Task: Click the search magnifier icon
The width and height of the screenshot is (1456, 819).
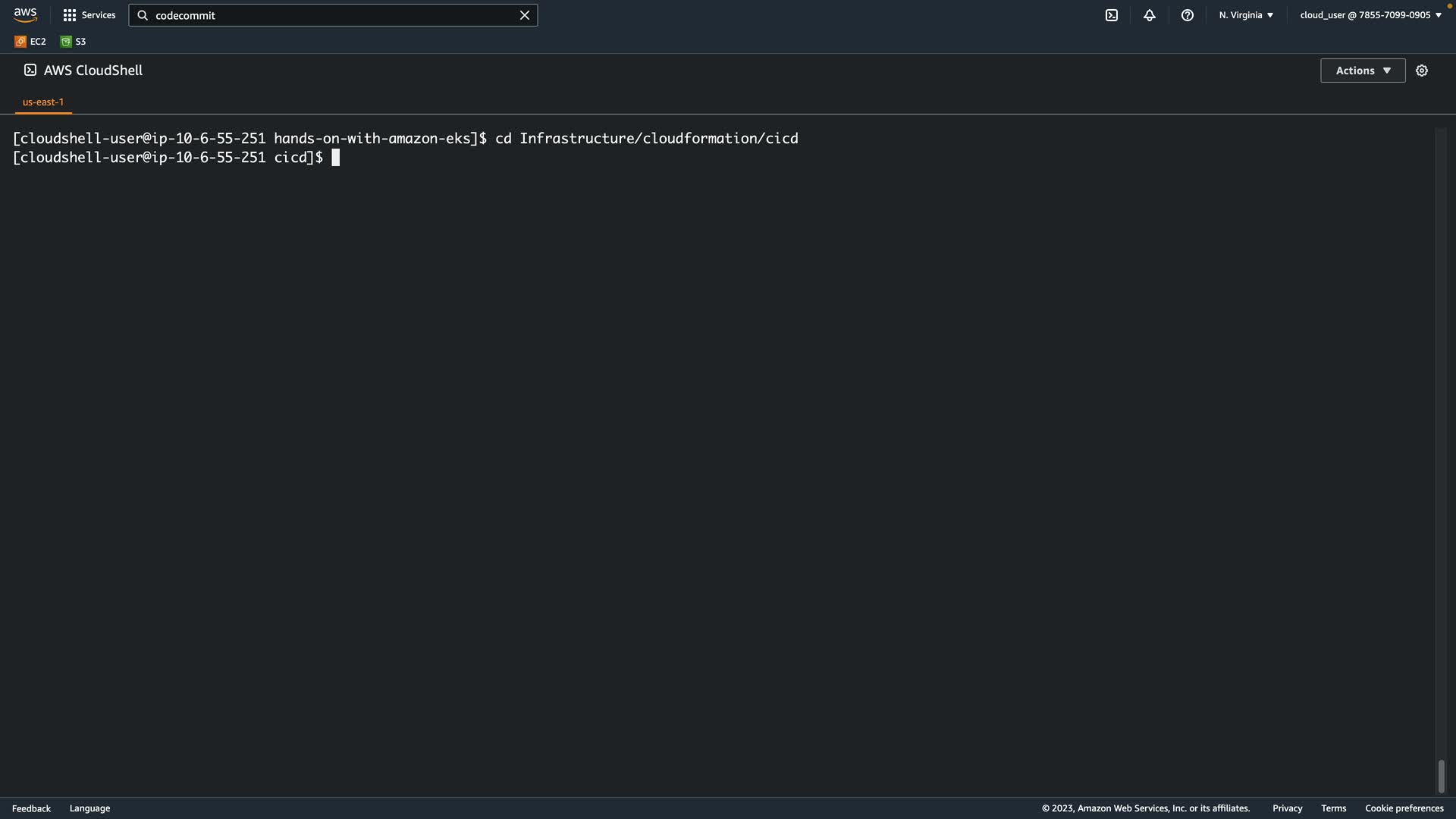Action: [x=143, y=15]
